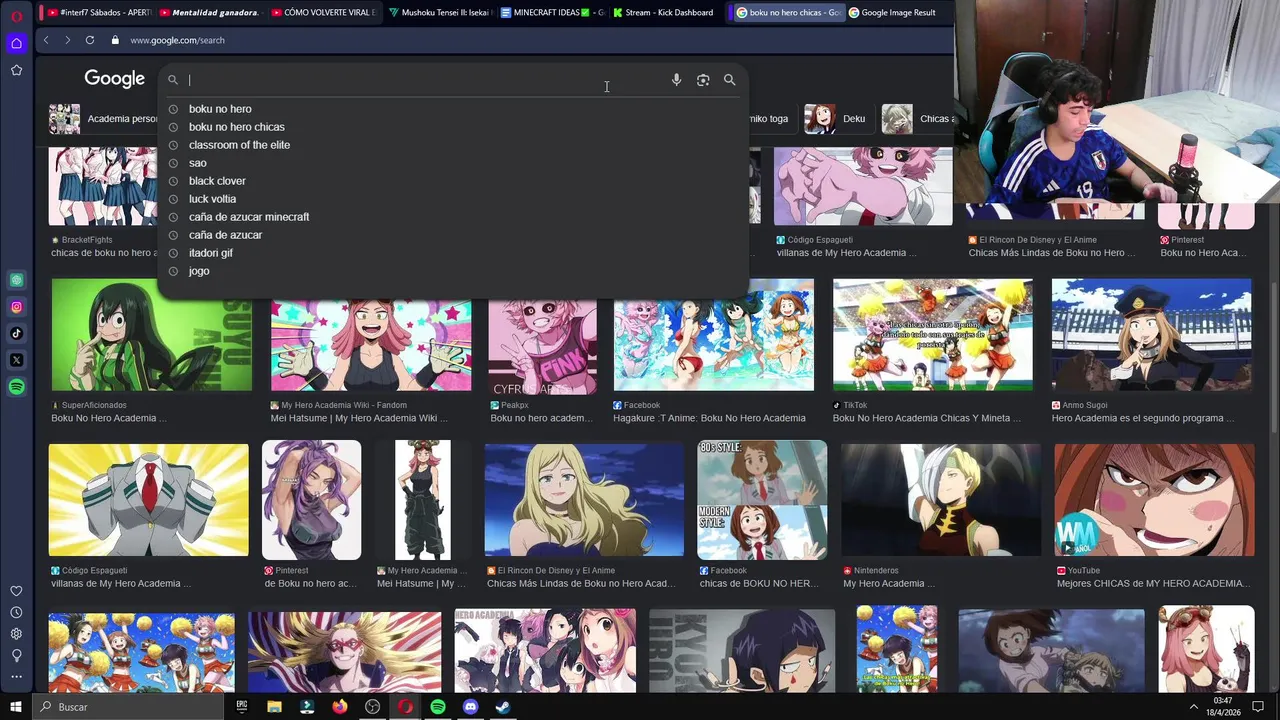
Task: Open 'Hero Academia es el segundo programa' link
Action: pos(1145,418)
